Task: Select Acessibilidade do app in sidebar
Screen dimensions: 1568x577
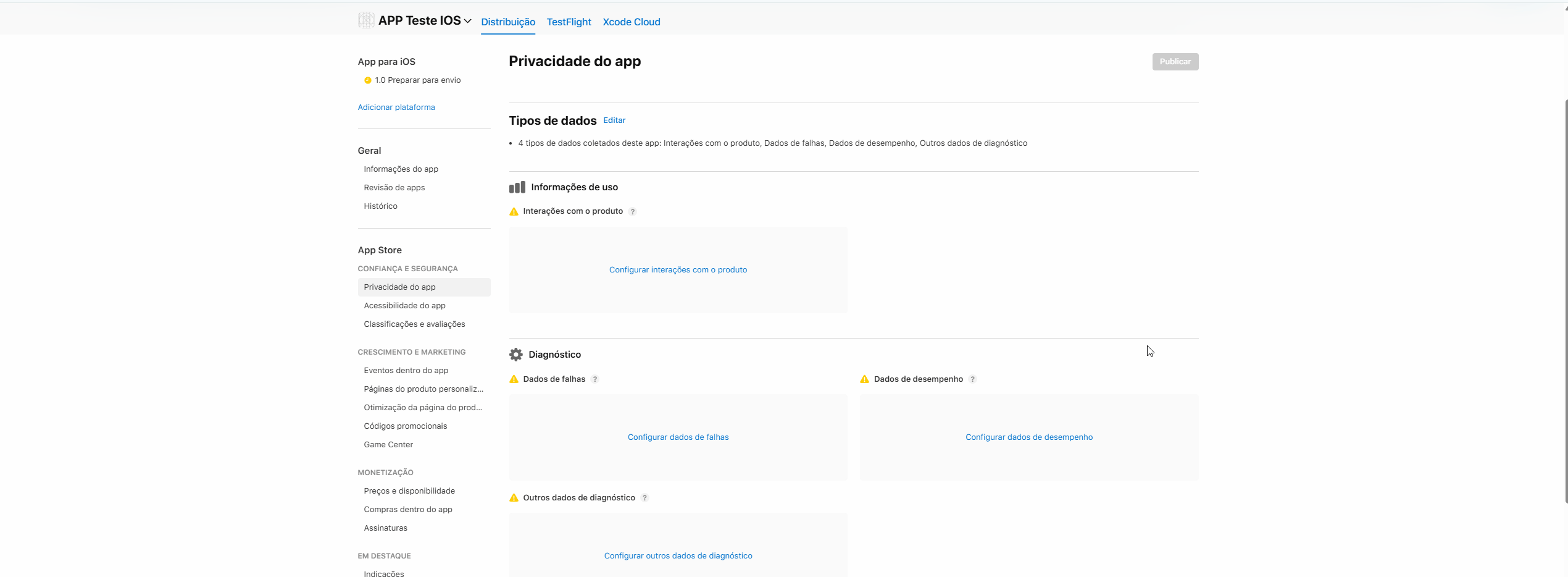Action: pyautogui.click(x=404, y=306)
